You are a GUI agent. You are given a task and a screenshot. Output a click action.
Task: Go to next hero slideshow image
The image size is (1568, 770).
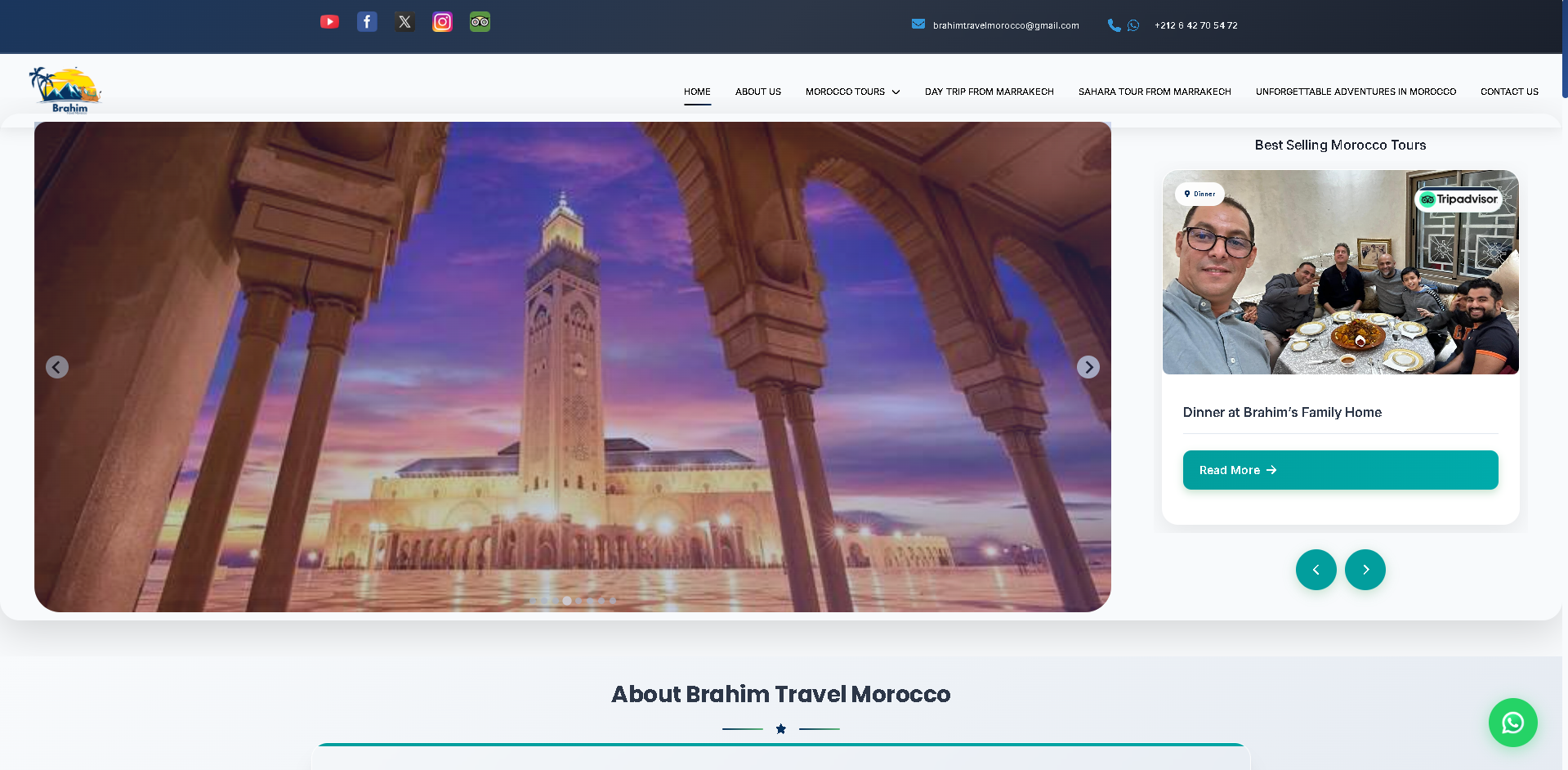pos(1088,367)
